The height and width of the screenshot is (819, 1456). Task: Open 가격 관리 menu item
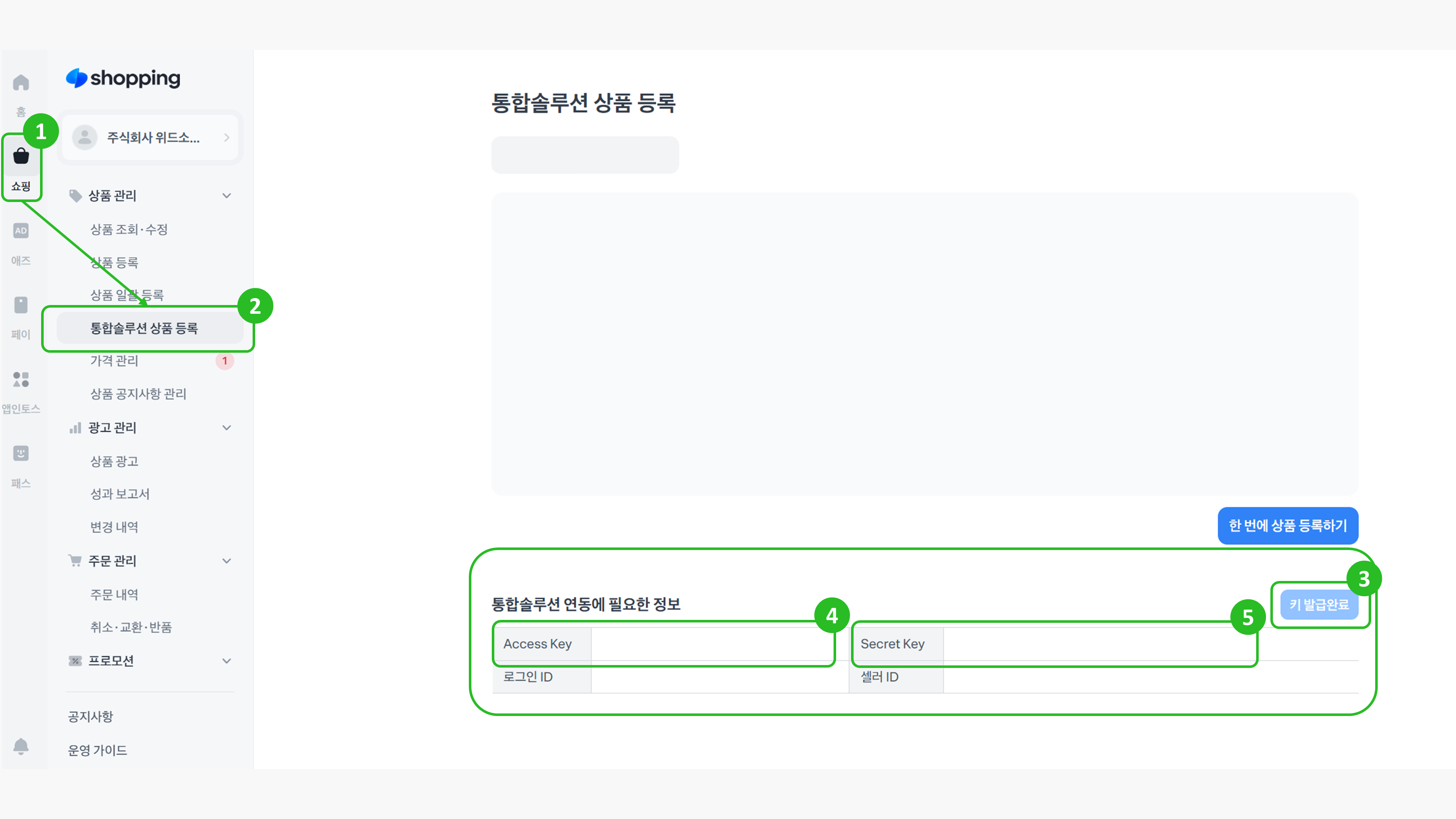click(114, 361)
